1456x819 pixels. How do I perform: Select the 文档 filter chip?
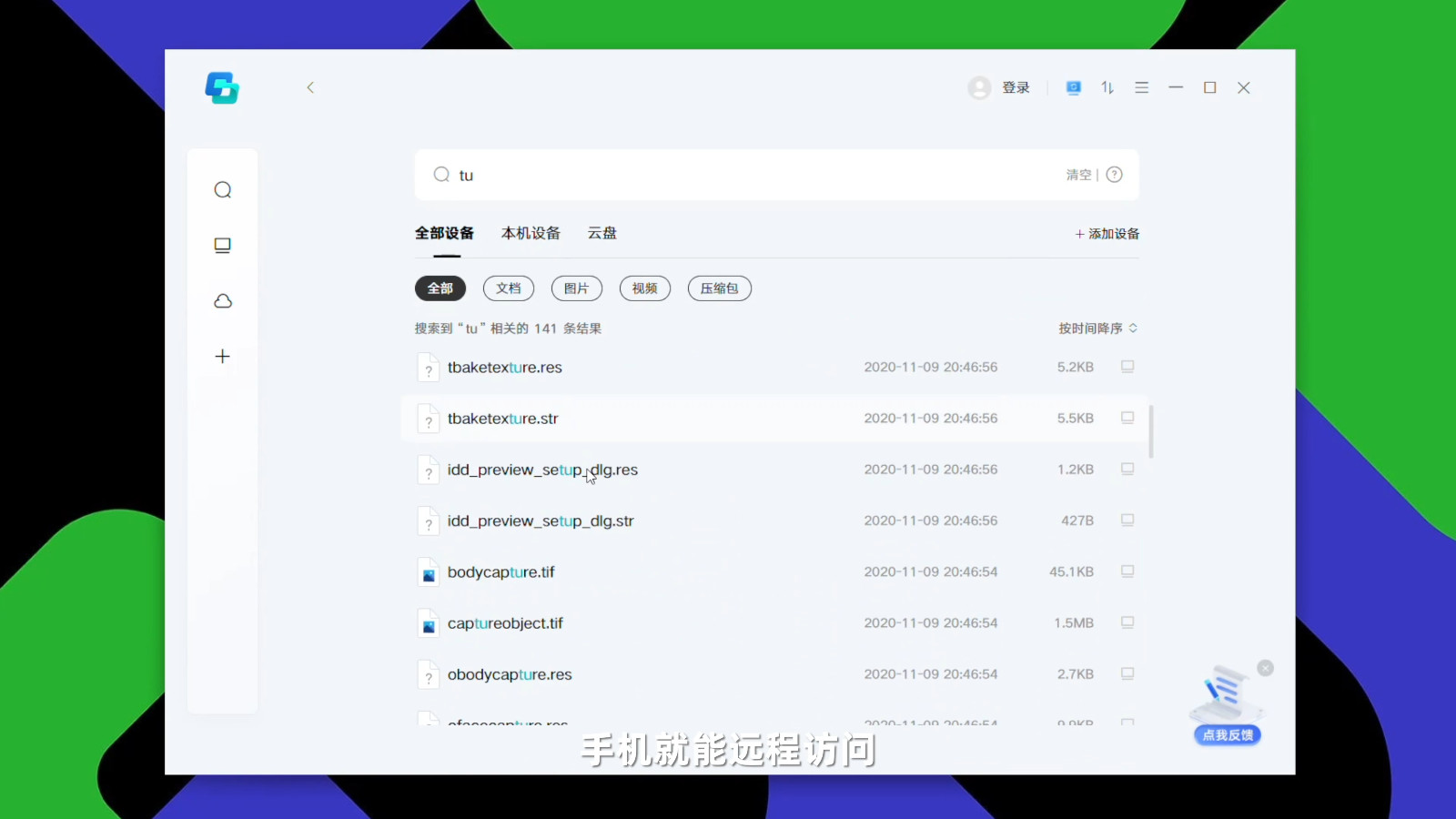click(509, 288)
